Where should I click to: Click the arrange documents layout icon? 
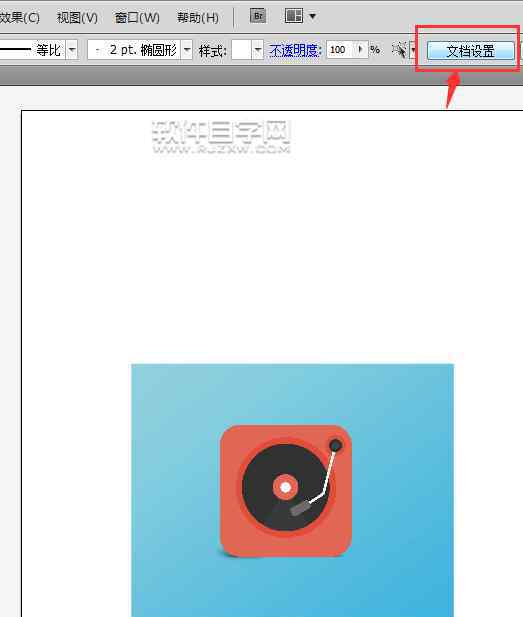[x=294, y=16]
